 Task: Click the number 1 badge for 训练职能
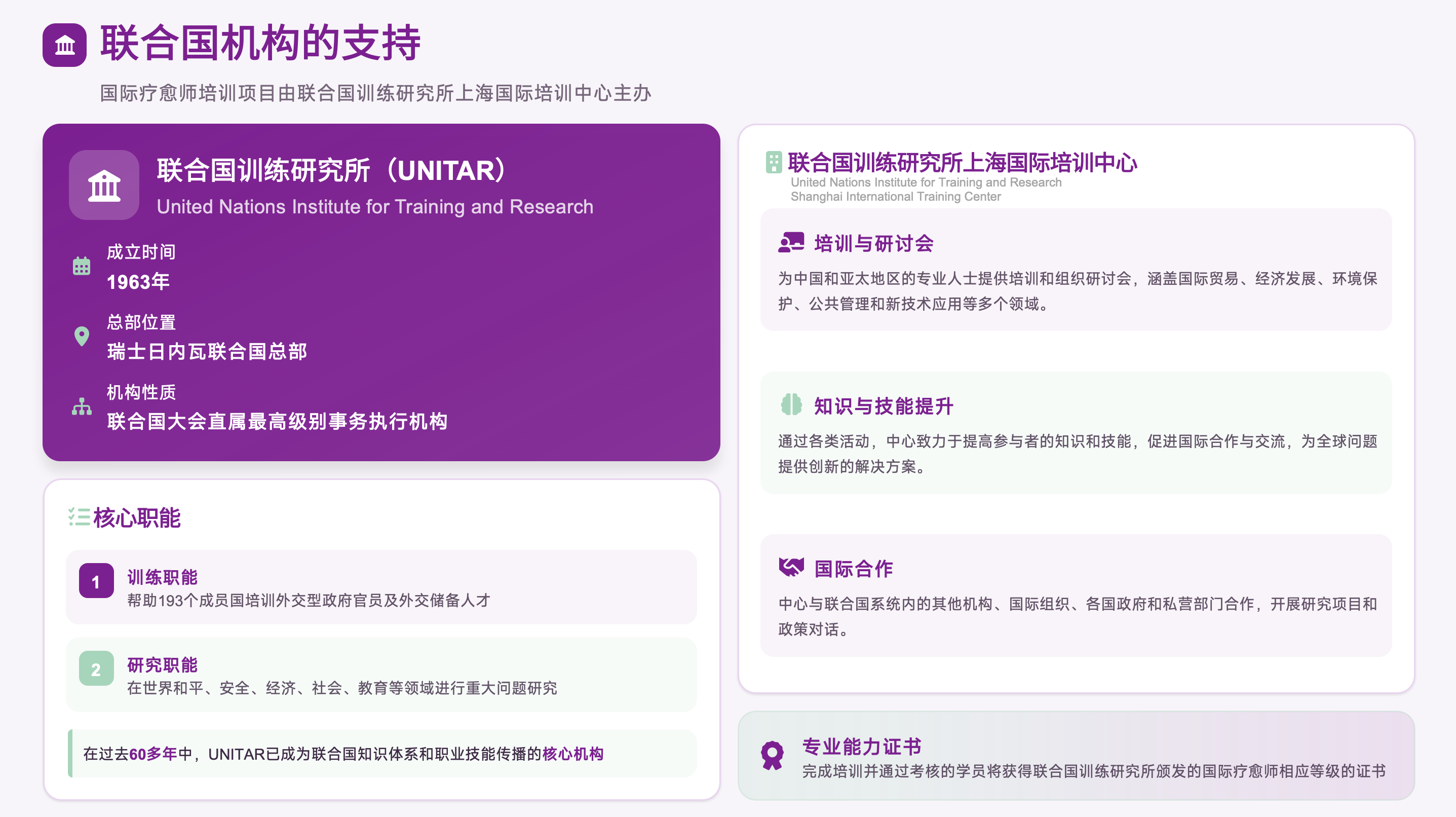(96, 581)
